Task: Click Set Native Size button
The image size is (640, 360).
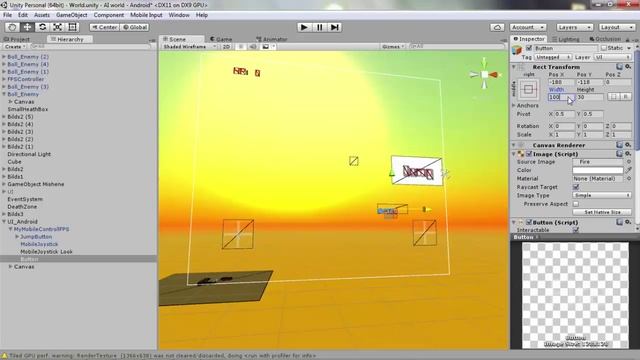Action: click(x=602, y=212)
